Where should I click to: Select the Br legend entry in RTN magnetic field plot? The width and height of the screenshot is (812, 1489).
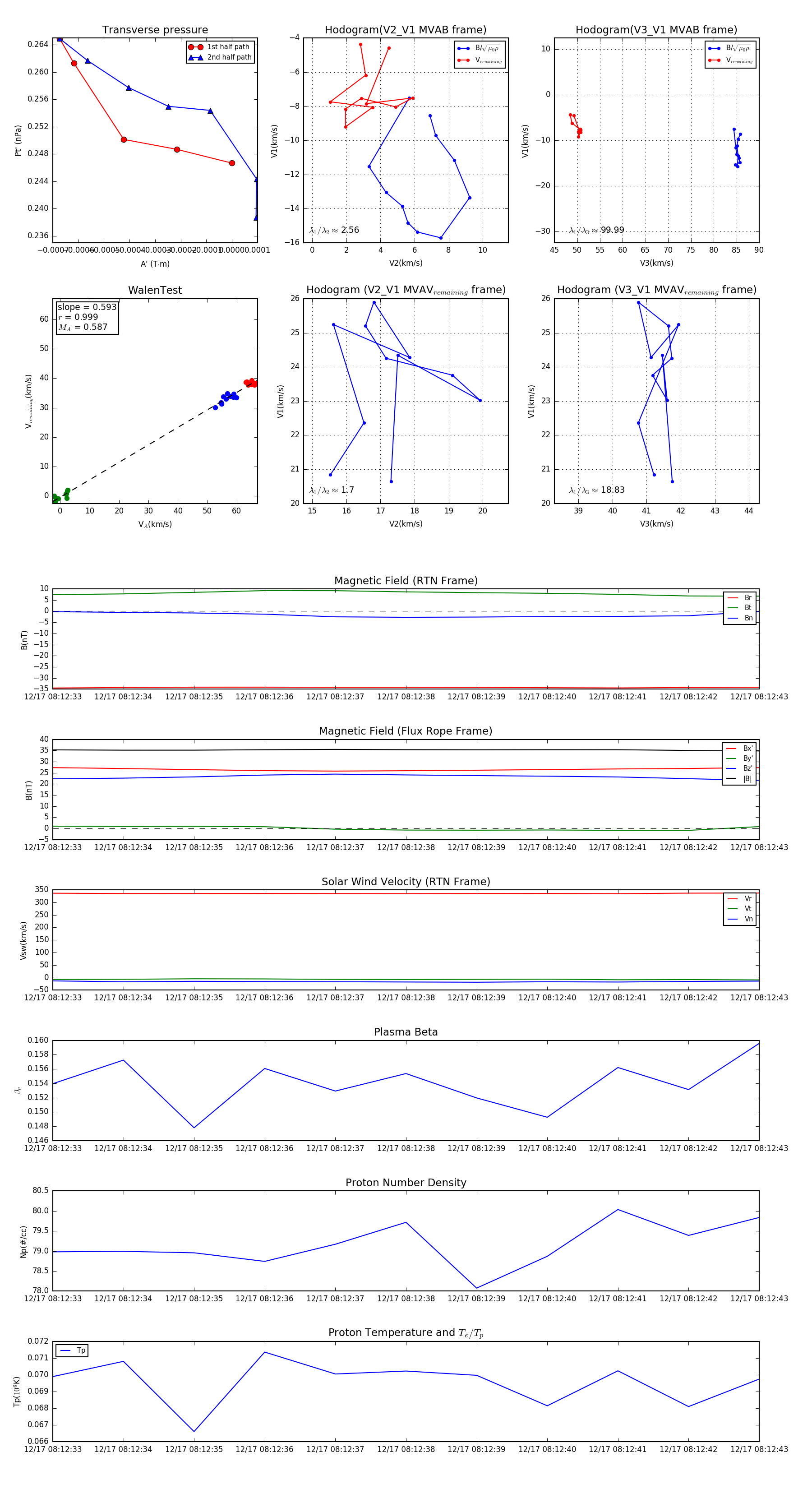tap(740, 598)
